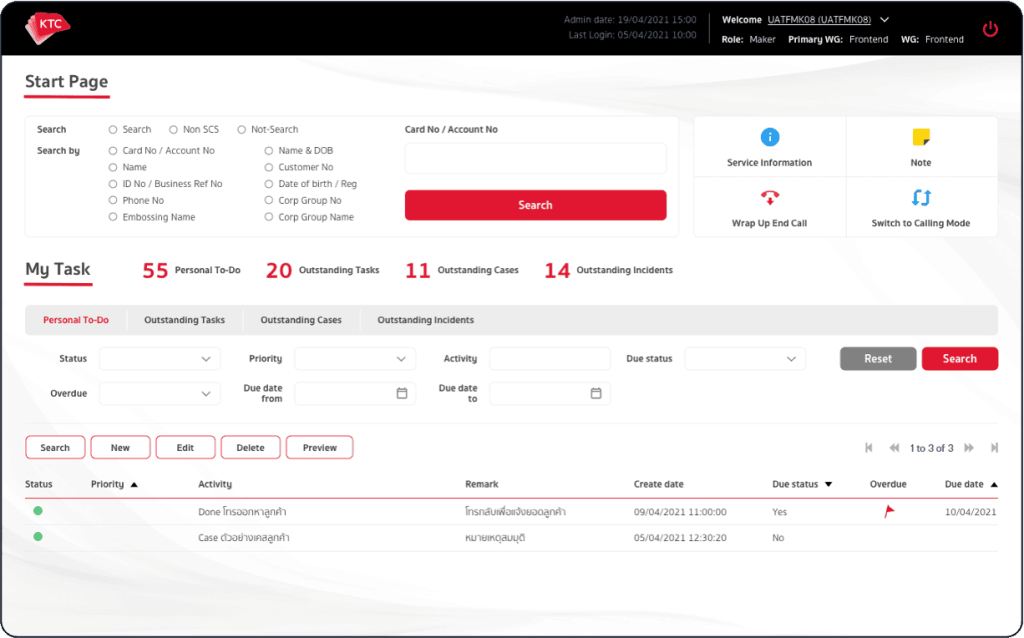Click the Activity filter input field
The image size is (1024, 638).
[x=550, y=359]
